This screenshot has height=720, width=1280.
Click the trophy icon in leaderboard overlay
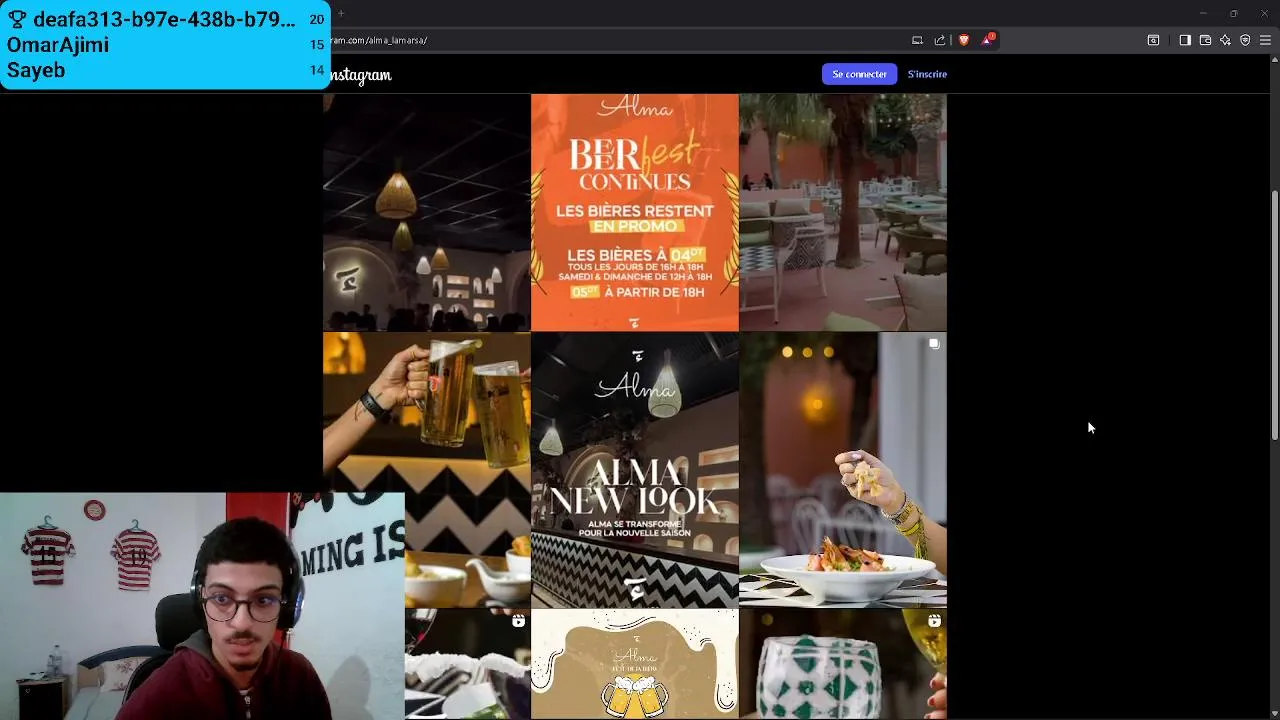pos(17,20)
